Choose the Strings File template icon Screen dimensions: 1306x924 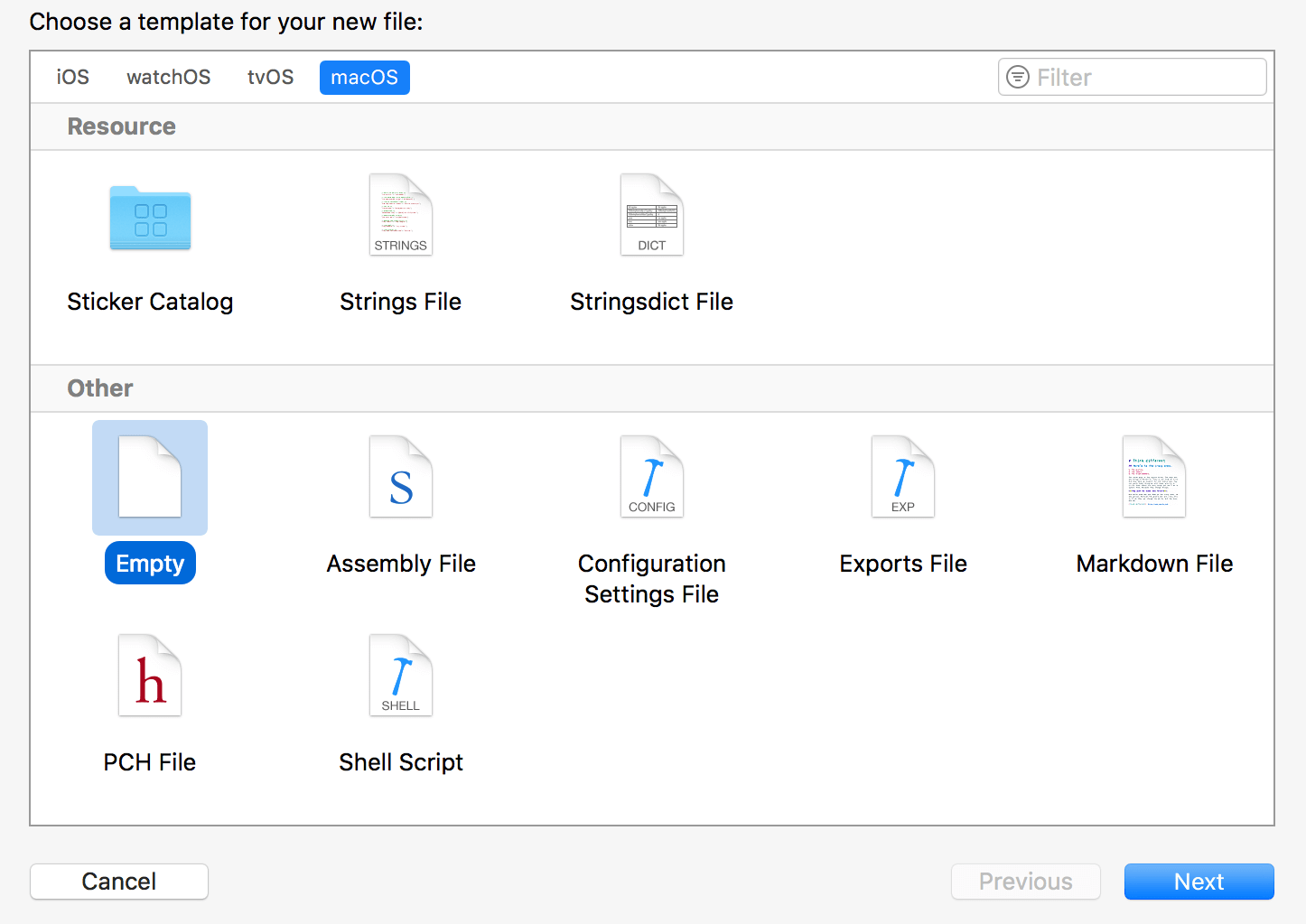[x=400, y=215]
